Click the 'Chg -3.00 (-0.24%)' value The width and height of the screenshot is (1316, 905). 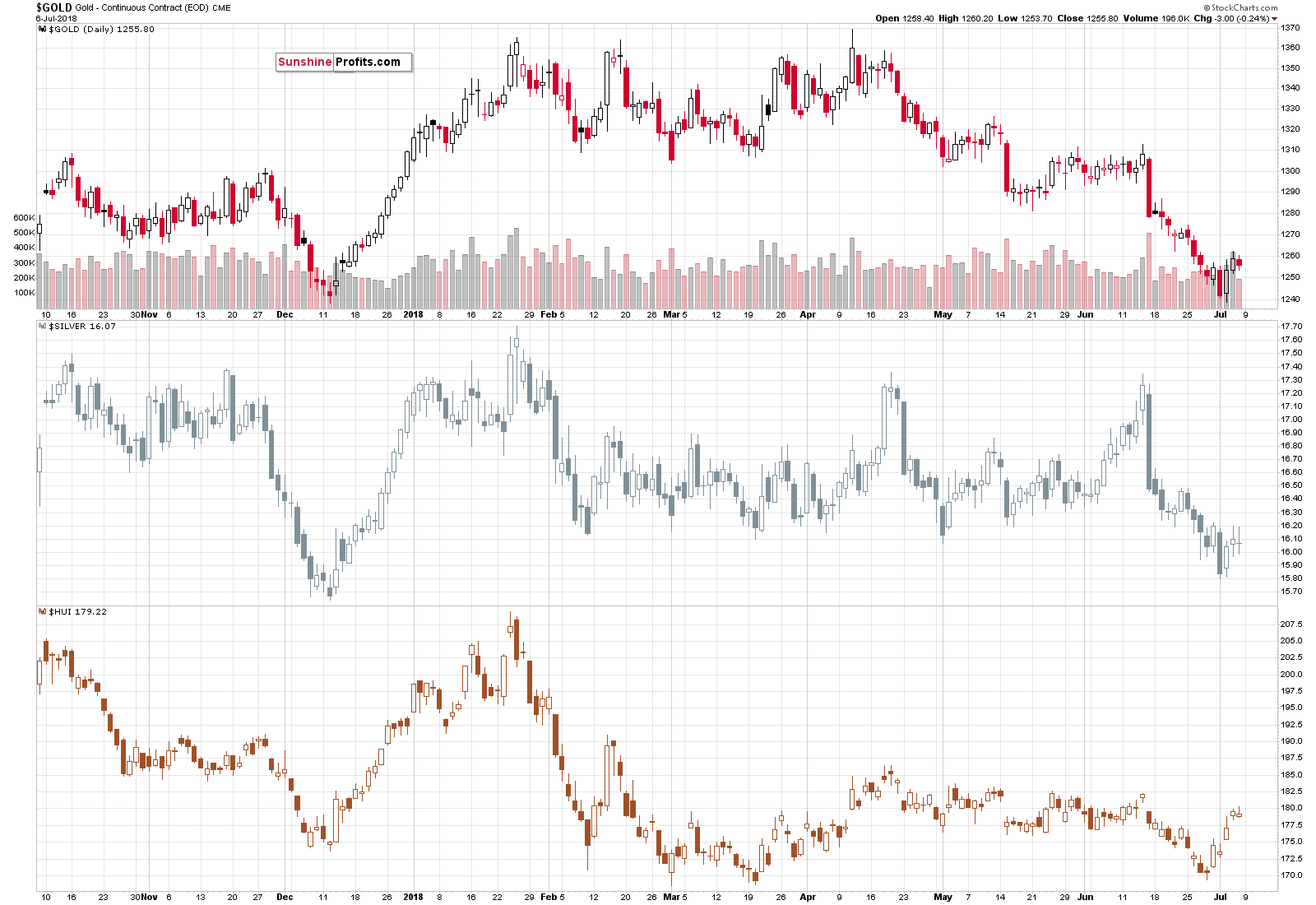click(1231, 18)
